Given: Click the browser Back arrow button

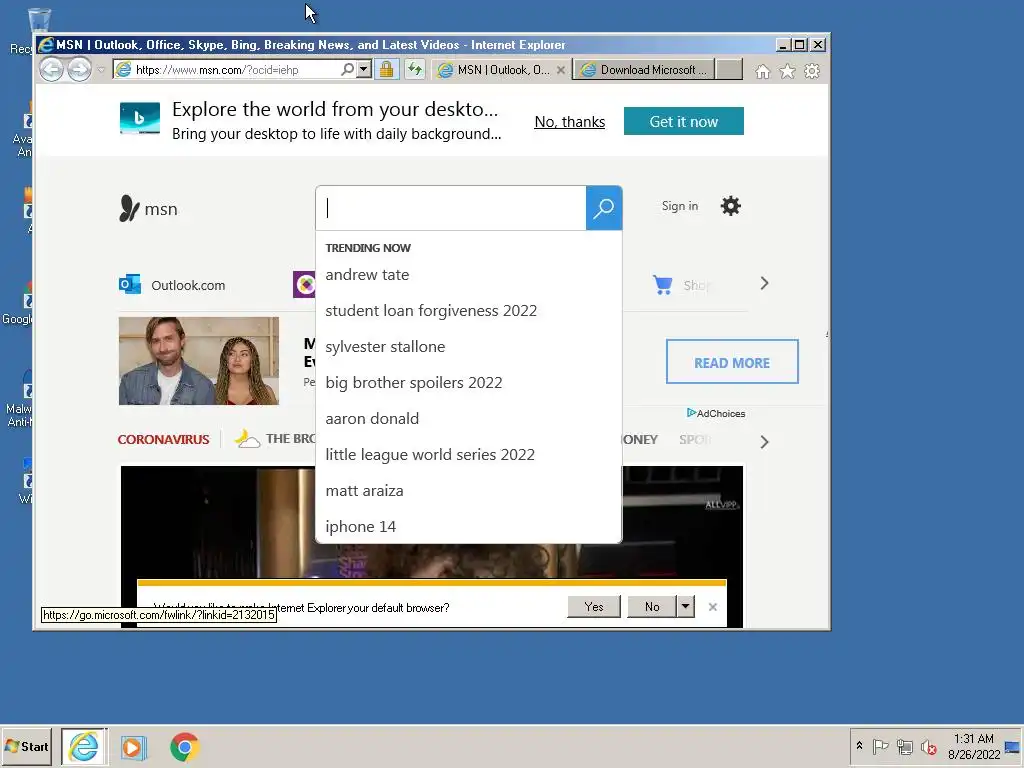Looking at the screenshot, I should click(52, 69).
